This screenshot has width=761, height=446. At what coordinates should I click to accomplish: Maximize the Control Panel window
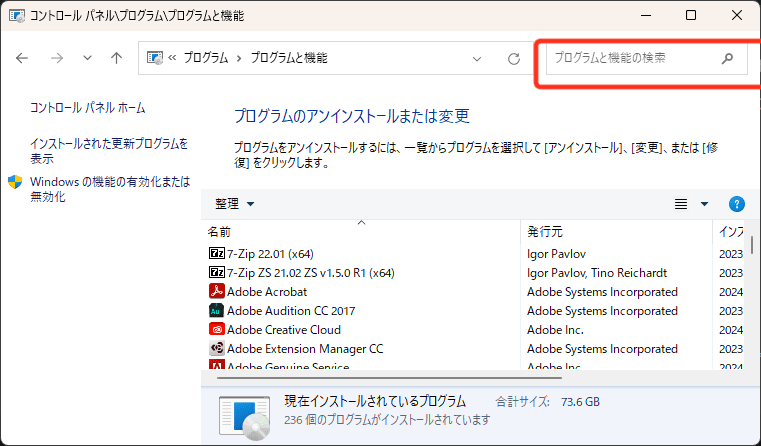click(x=691, y=16)
